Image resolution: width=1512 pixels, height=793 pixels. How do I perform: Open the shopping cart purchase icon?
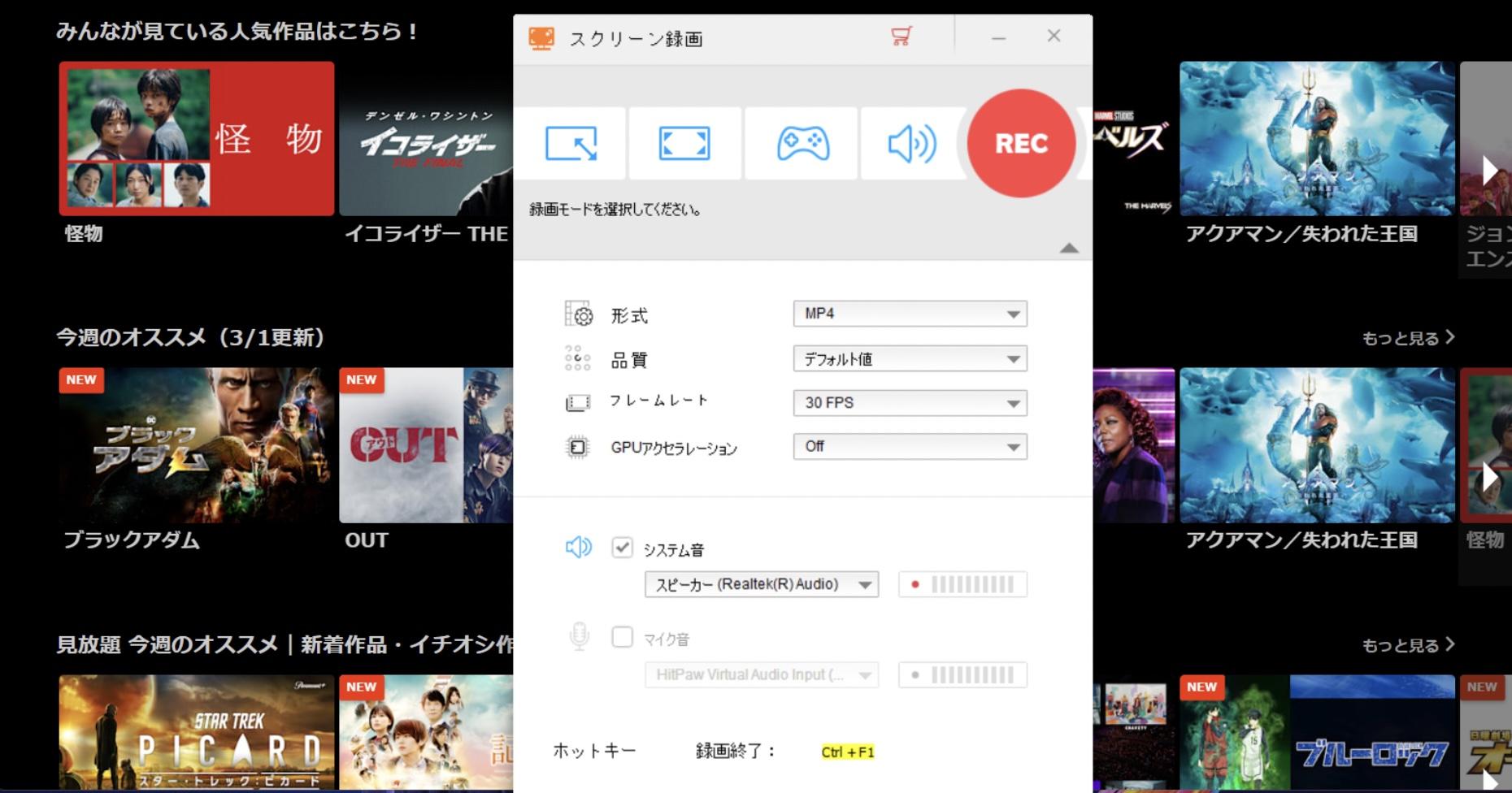click(x=901, y=37)
